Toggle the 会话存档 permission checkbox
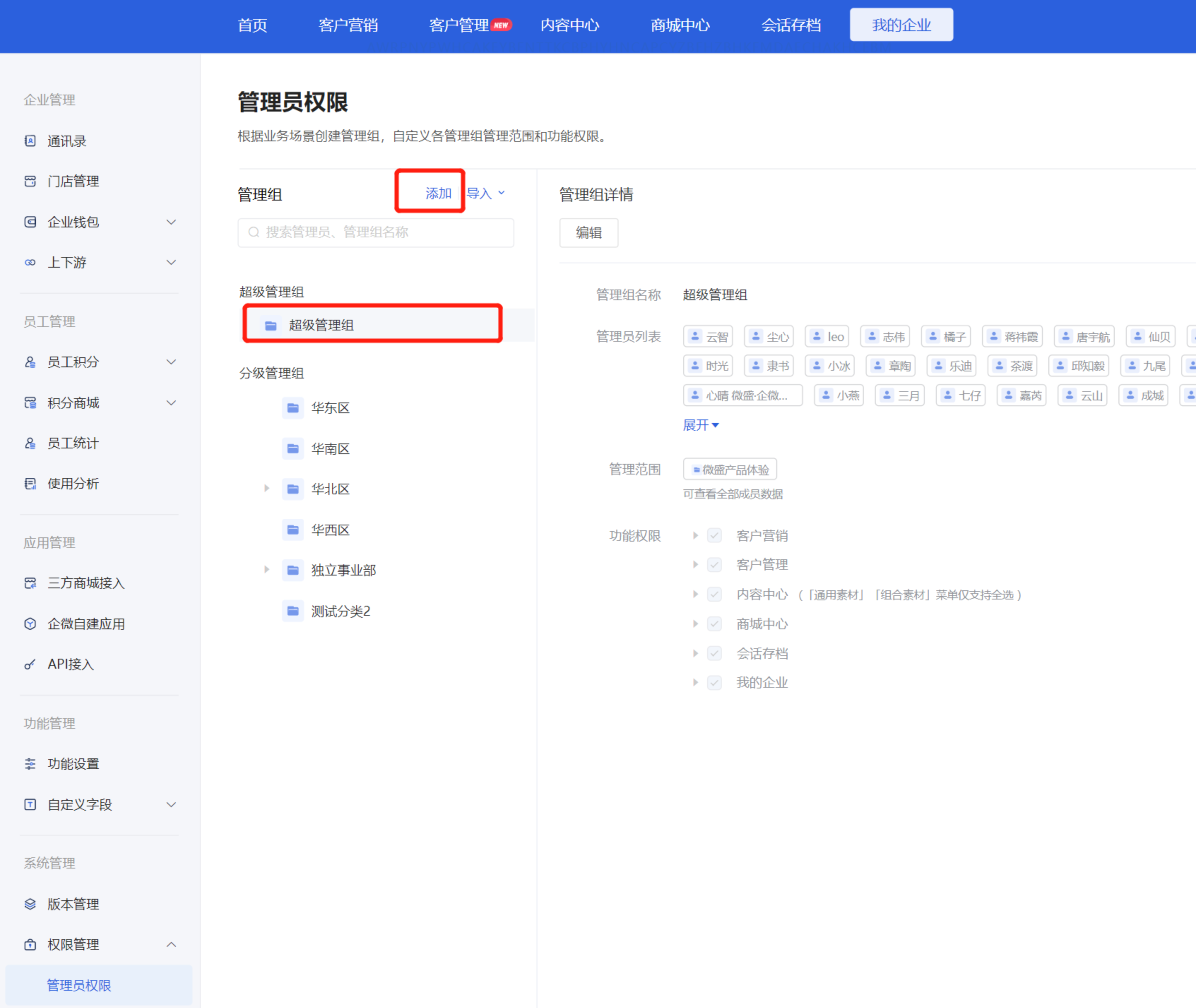 [x=715, y=653]
